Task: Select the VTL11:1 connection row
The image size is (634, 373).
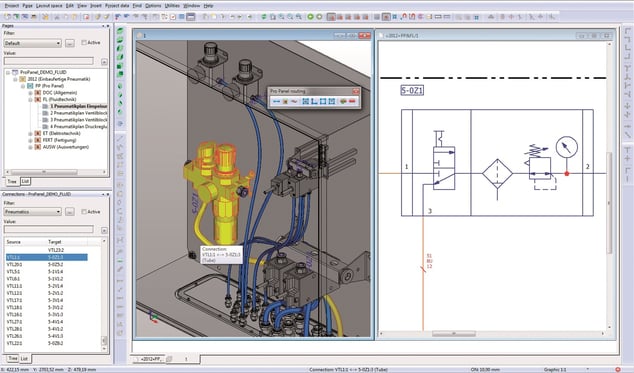Action: [x=46, y=286]
